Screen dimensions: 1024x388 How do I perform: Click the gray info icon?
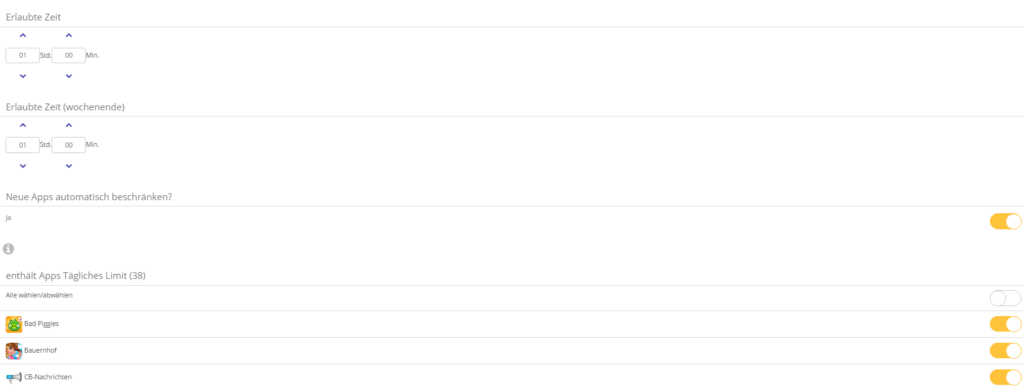coord(8,249)
